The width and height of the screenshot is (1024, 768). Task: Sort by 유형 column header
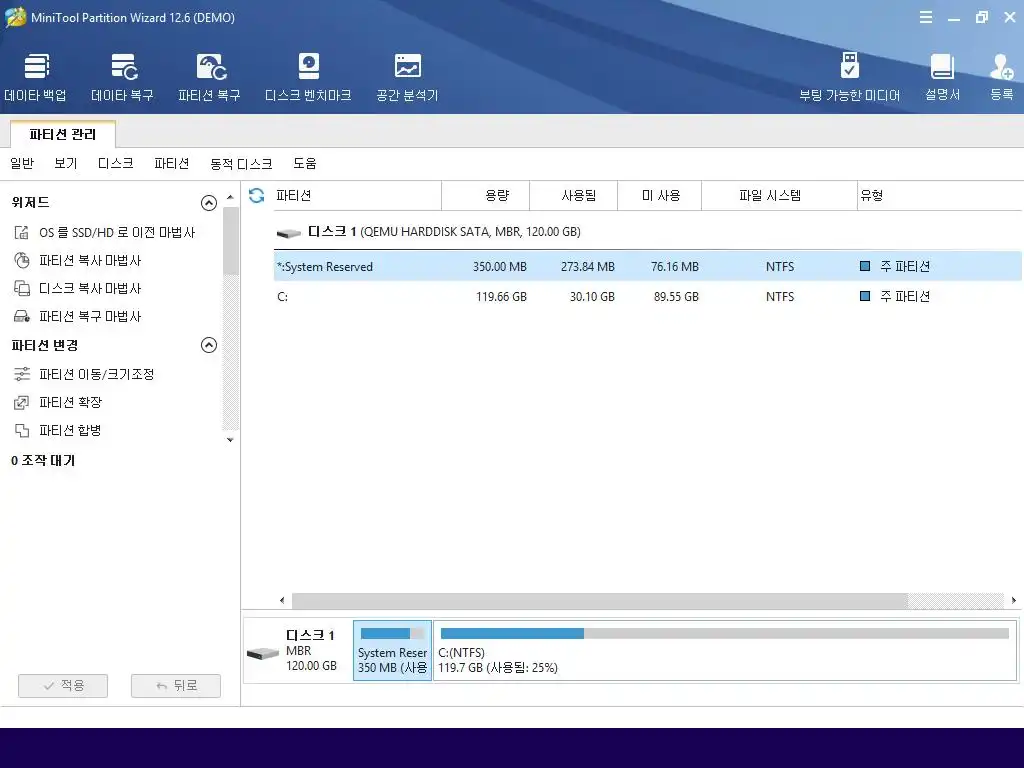pos(939,195)
